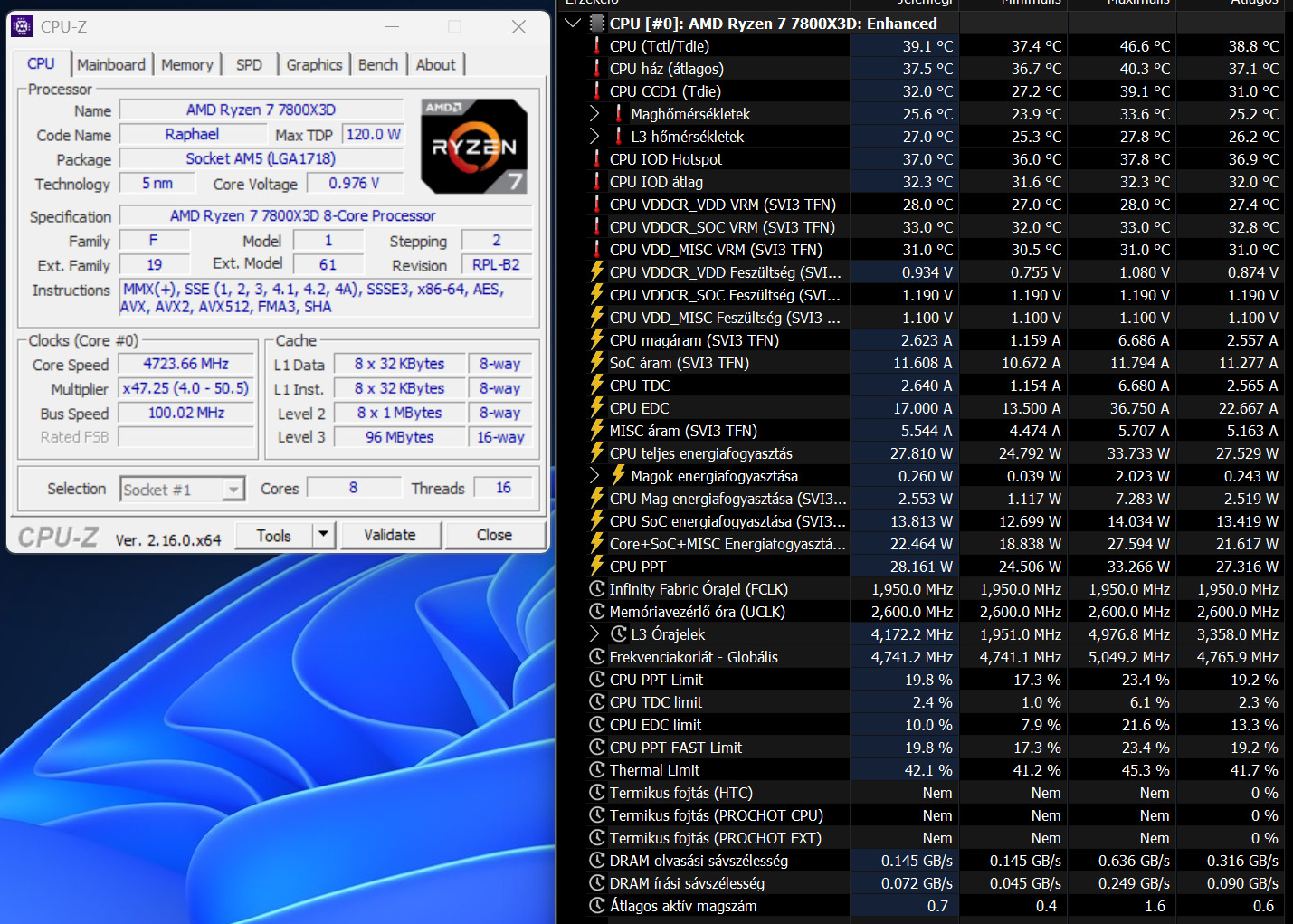The height and width of the screenshot is (924, 1293).
Task: Collapse the CPU [#0] AMD Ryzen 7 7800X3D group
Action: pyautogui.click(x=573, y=23)
